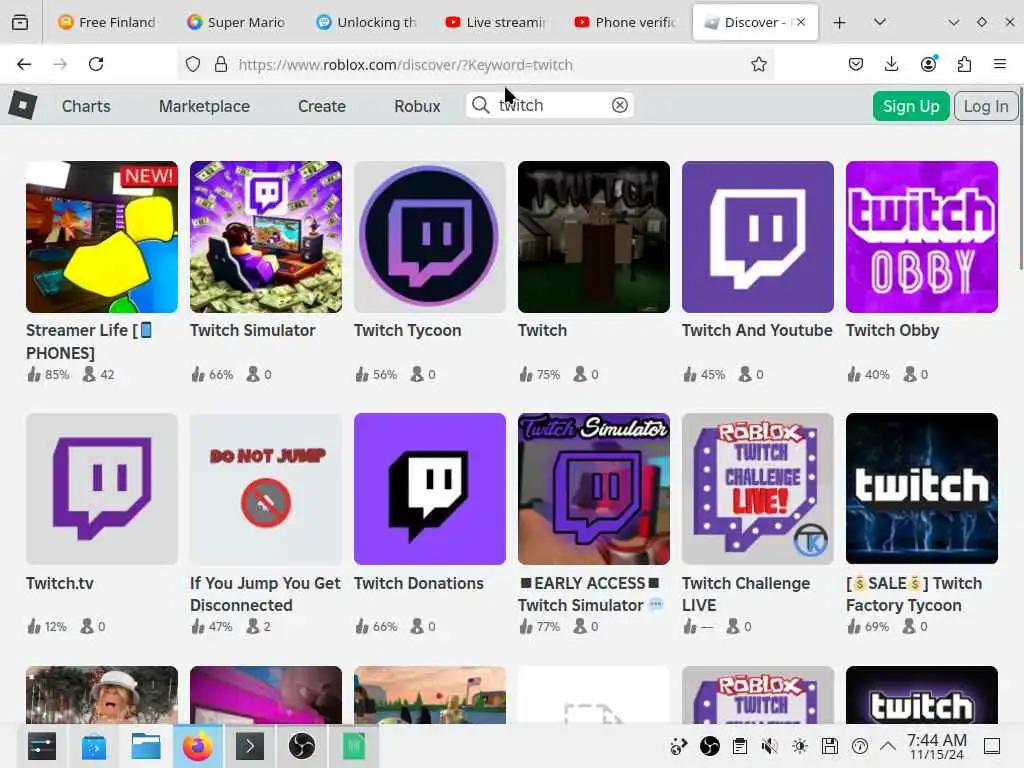Open the green document app in taskbar
Screen dimensions: 1024x768
[x=353, y=746]
